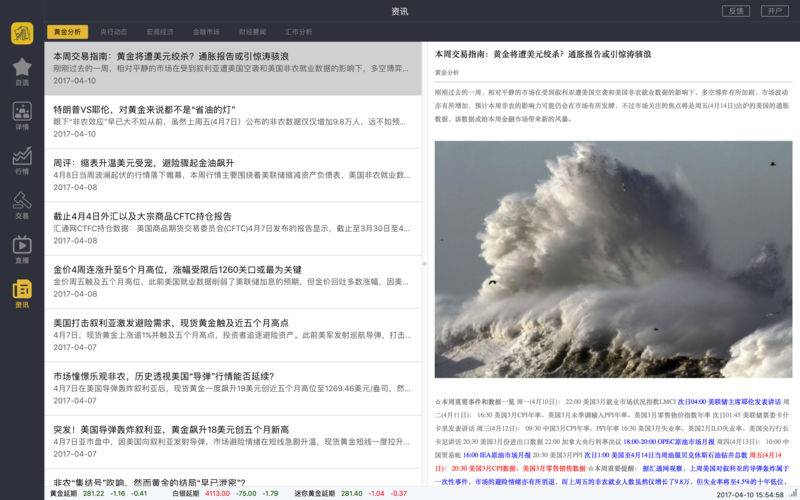Image resolution: width=800 pixels, height=500 pixels.
Task: Switch to the 黄金分析 tab
Action: [67, 32]
